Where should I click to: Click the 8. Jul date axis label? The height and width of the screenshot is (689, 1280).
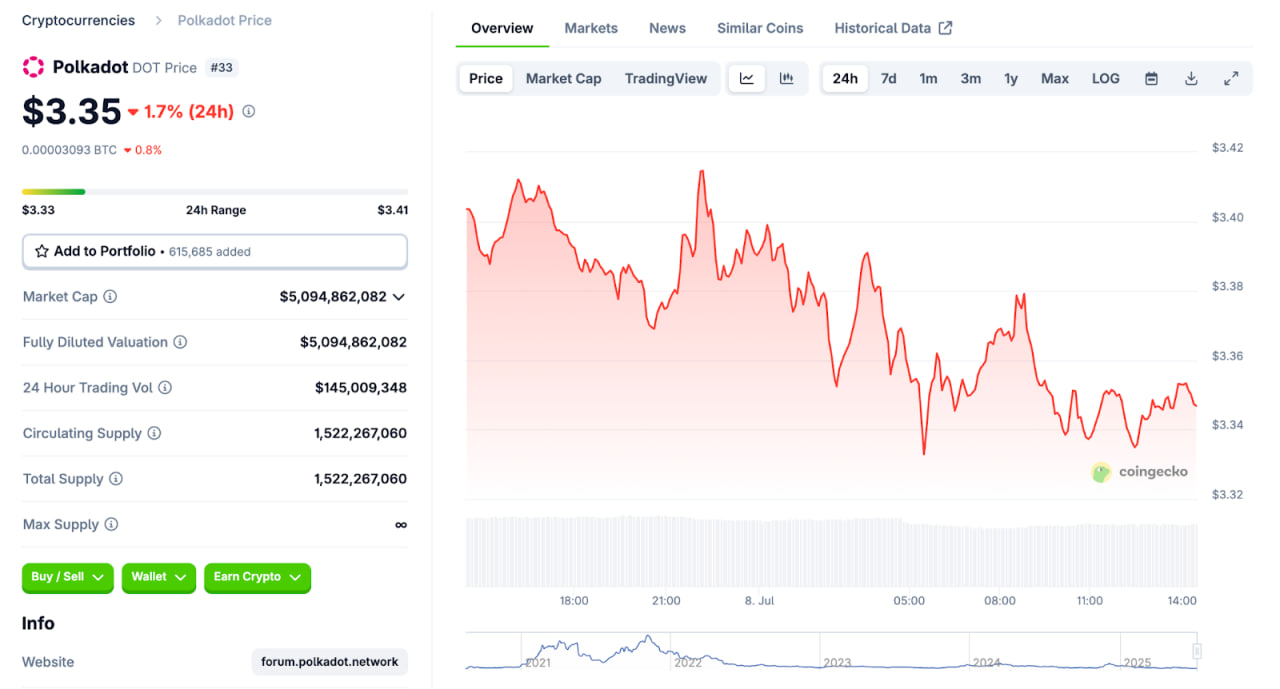(758, 601)
